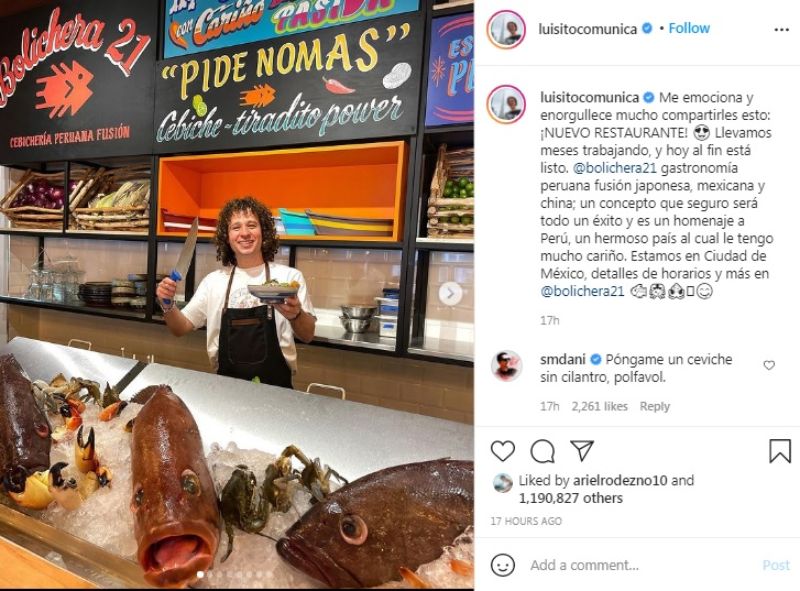Screen dimensions: 800x591
Task: Open luisitocomunica profile picture in header
Action: tap(506, 29)
